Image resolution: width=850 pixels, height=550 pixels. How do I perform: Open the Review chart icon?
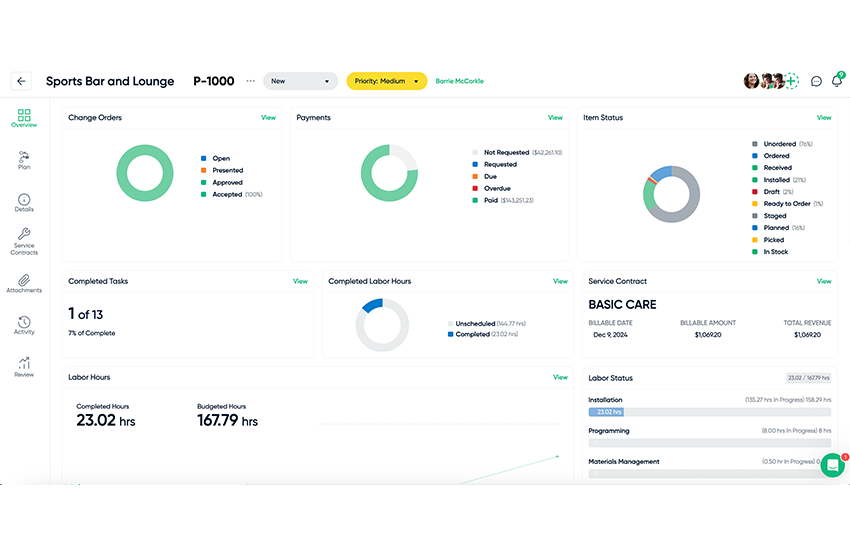tap(24, 367)
